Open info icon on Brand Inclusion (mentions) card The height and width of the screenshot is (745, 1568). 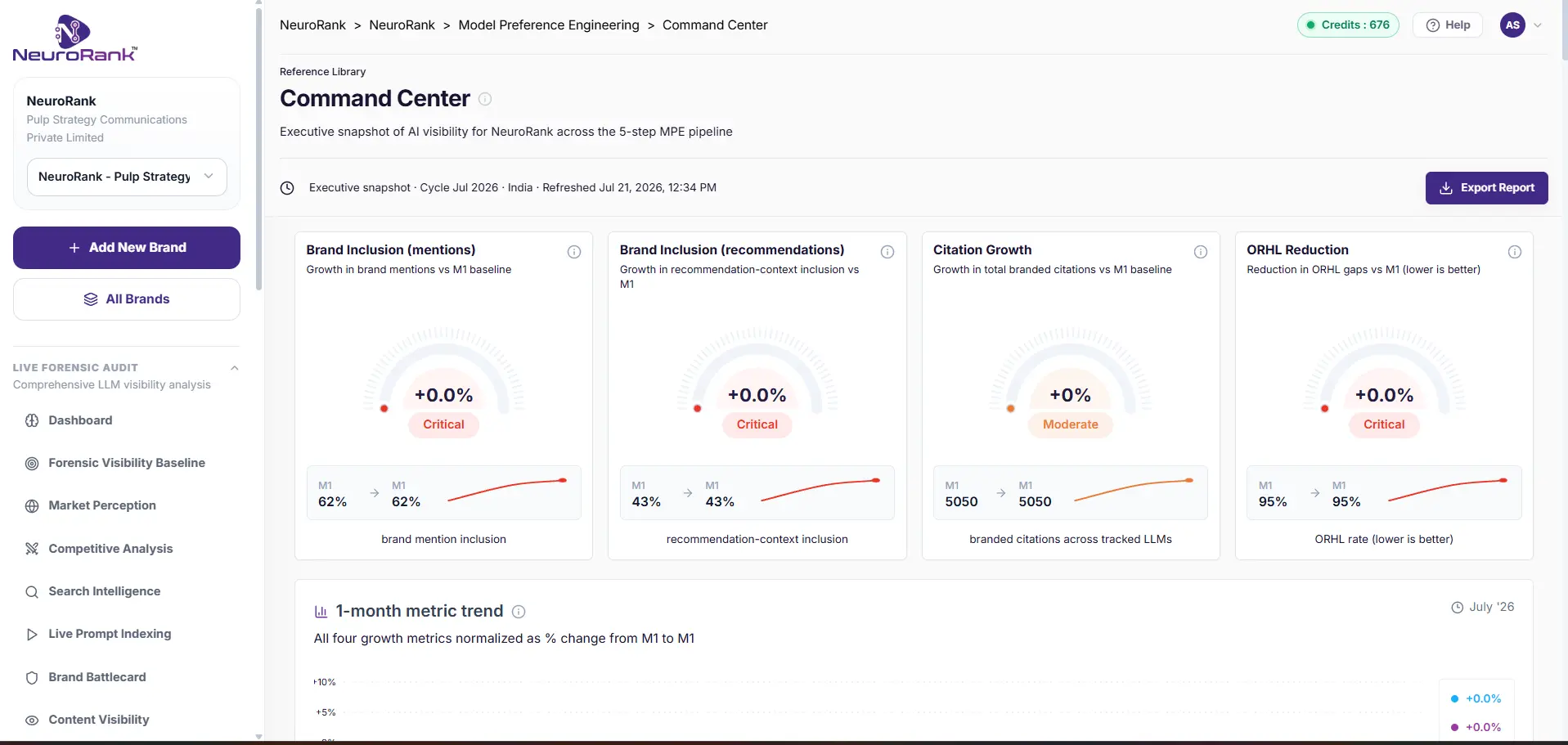click(x=574, y=252)
